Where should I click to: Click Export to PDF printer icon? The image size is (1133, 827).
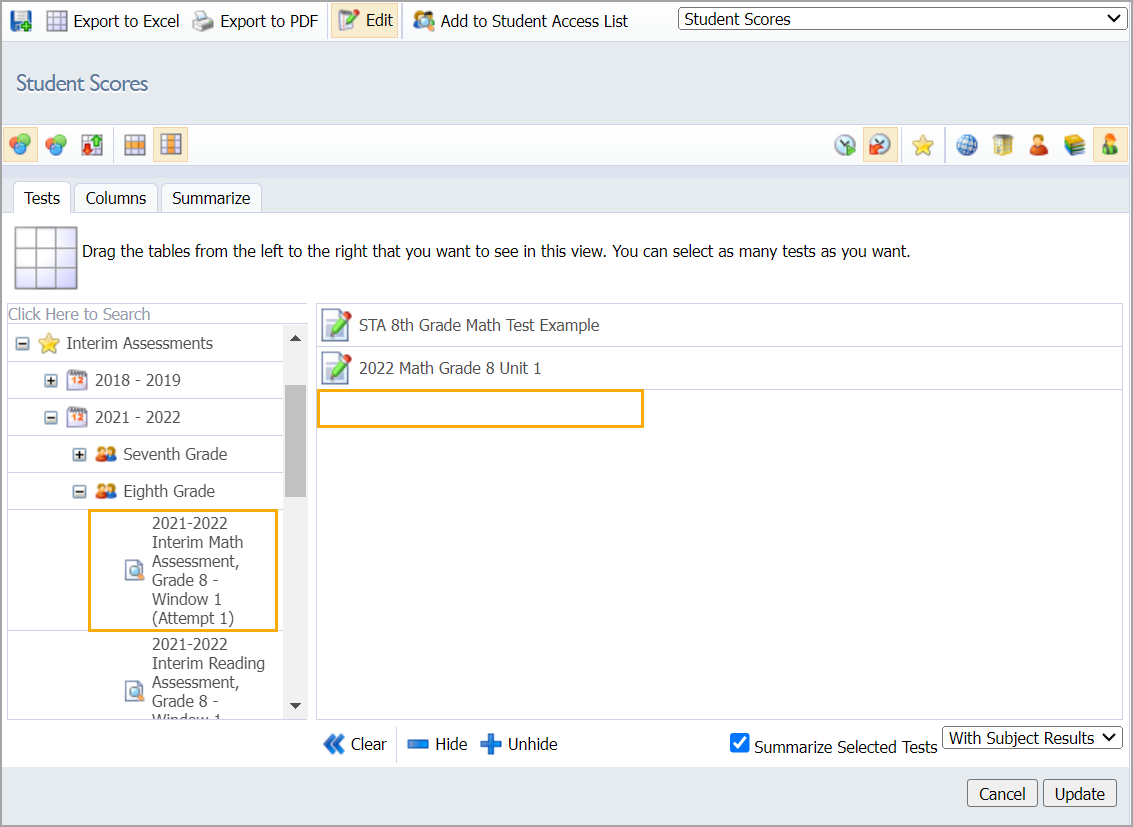coord(203,21)
